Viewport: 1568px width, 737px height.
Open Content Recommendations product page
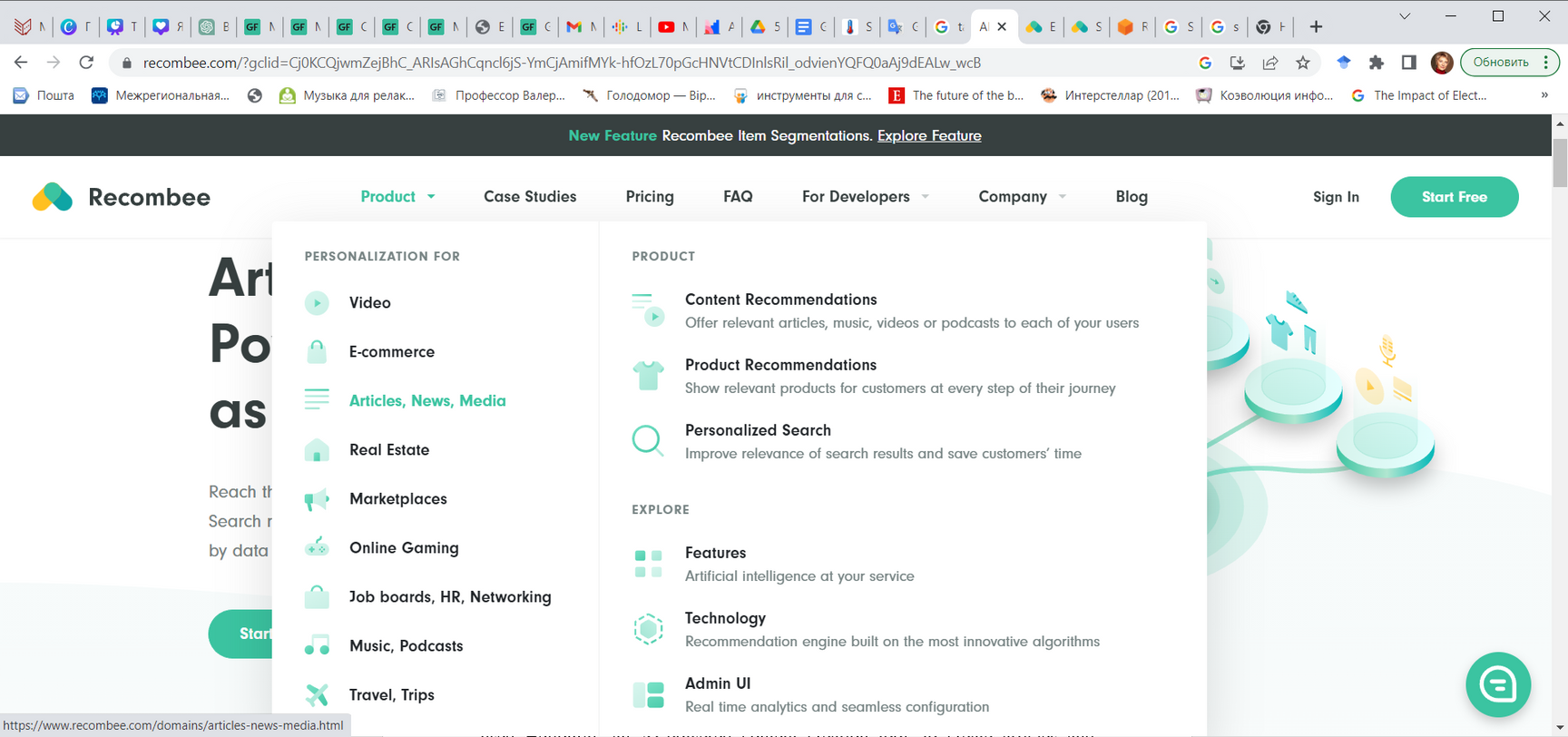781,300
